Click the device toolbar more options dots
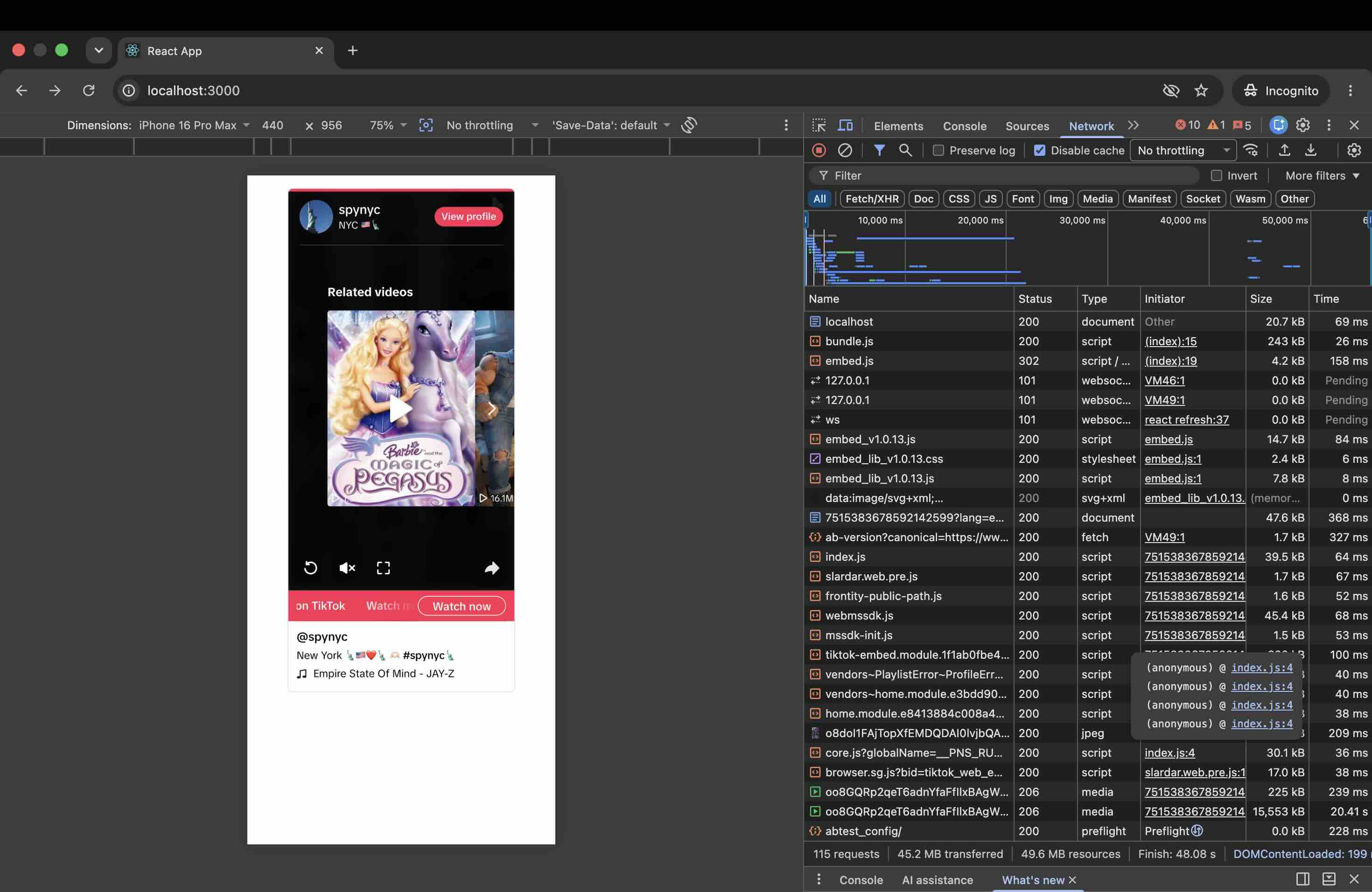This screenshot has width=1372, height=892. pos(786,125)
